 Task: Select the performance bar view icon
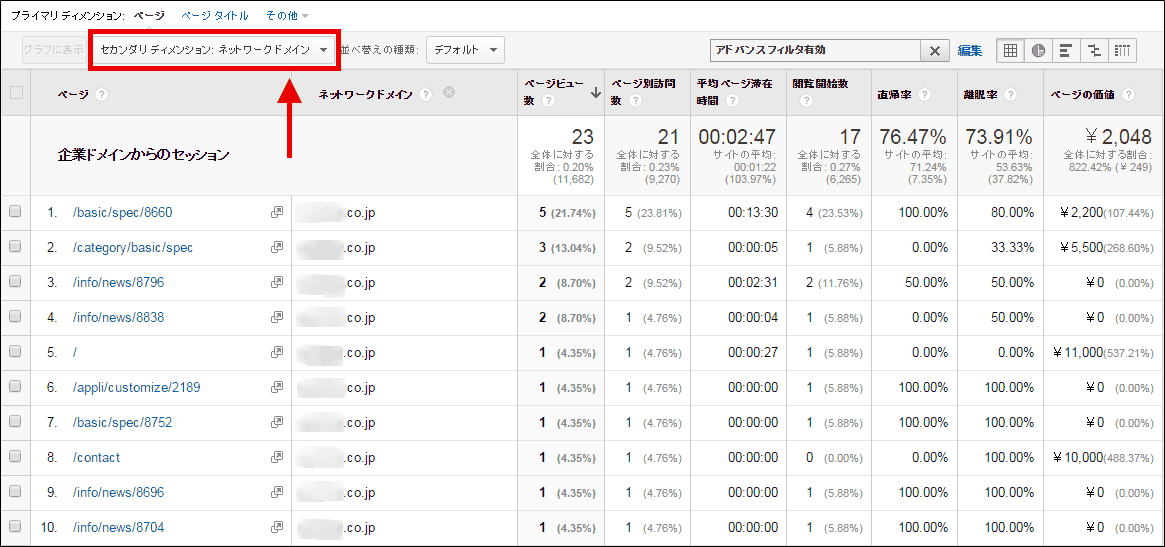pos(1066,50)
